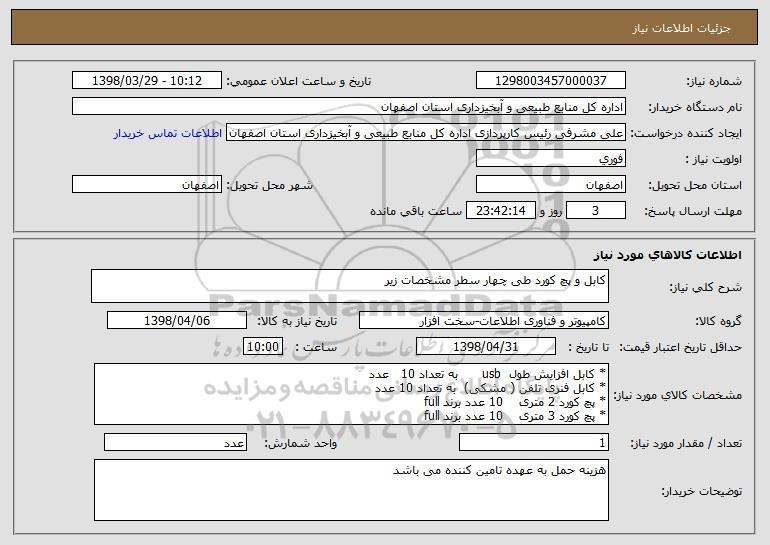The width and height of the screenshot is (770, 545).
Task: Click the goods group field کامپیوتر و فناوری اطلاعات
Action: [484, 321]
